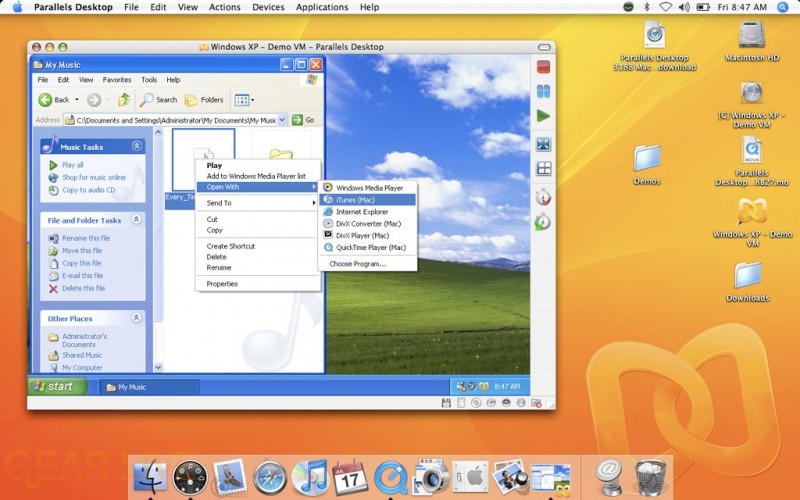This screenshot has width=800, height=500.
Task: Click the Spotlight search icon
Action: click(783, 7)
